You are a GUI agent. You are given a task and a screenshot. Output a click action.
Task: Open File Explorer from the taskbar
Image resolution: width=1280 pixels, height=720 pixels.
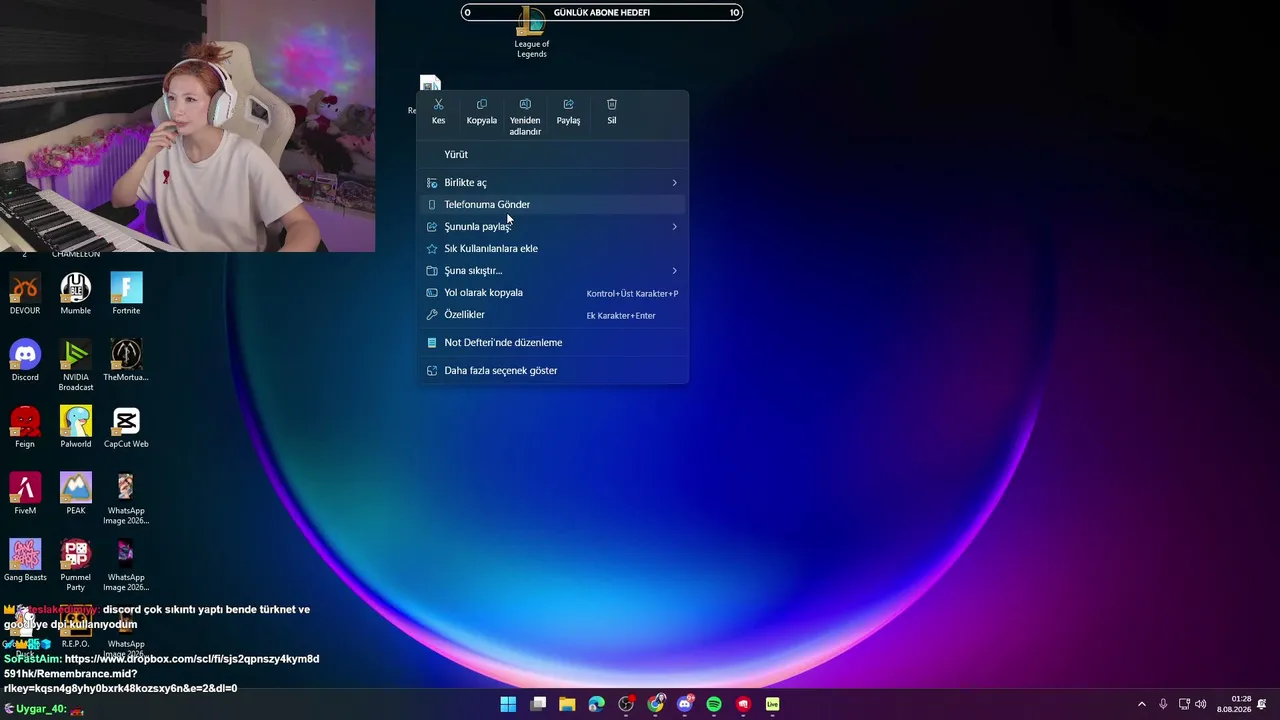[567, 704]
